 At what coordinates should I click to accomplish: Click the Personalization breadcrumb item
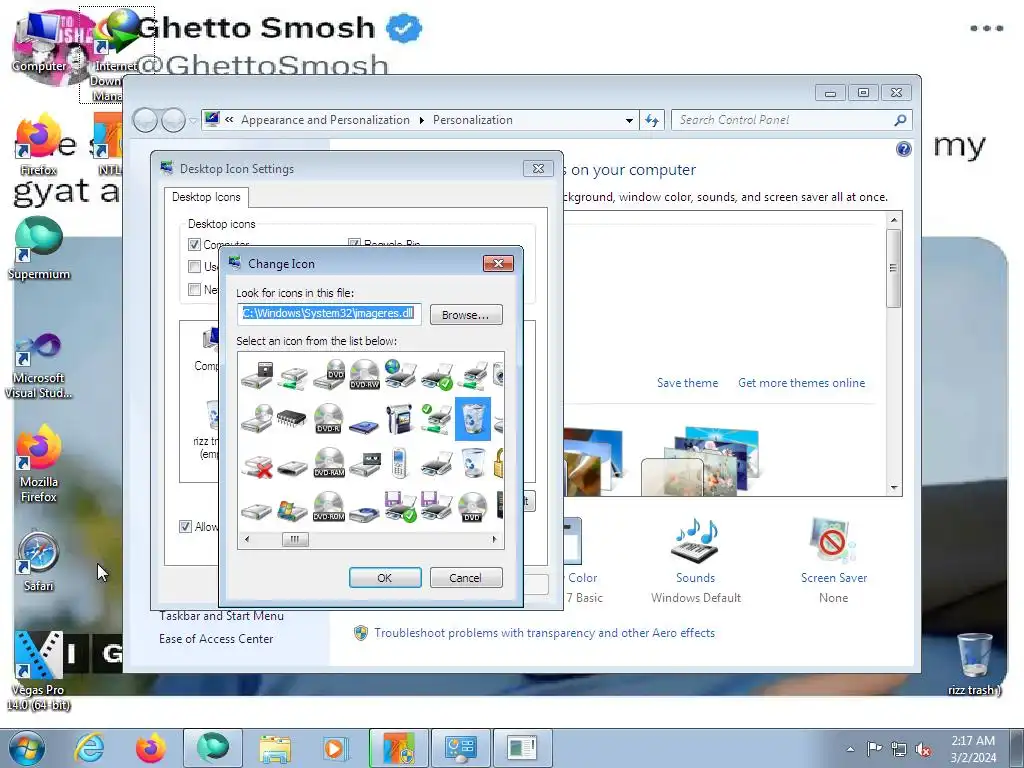point(473,120)
